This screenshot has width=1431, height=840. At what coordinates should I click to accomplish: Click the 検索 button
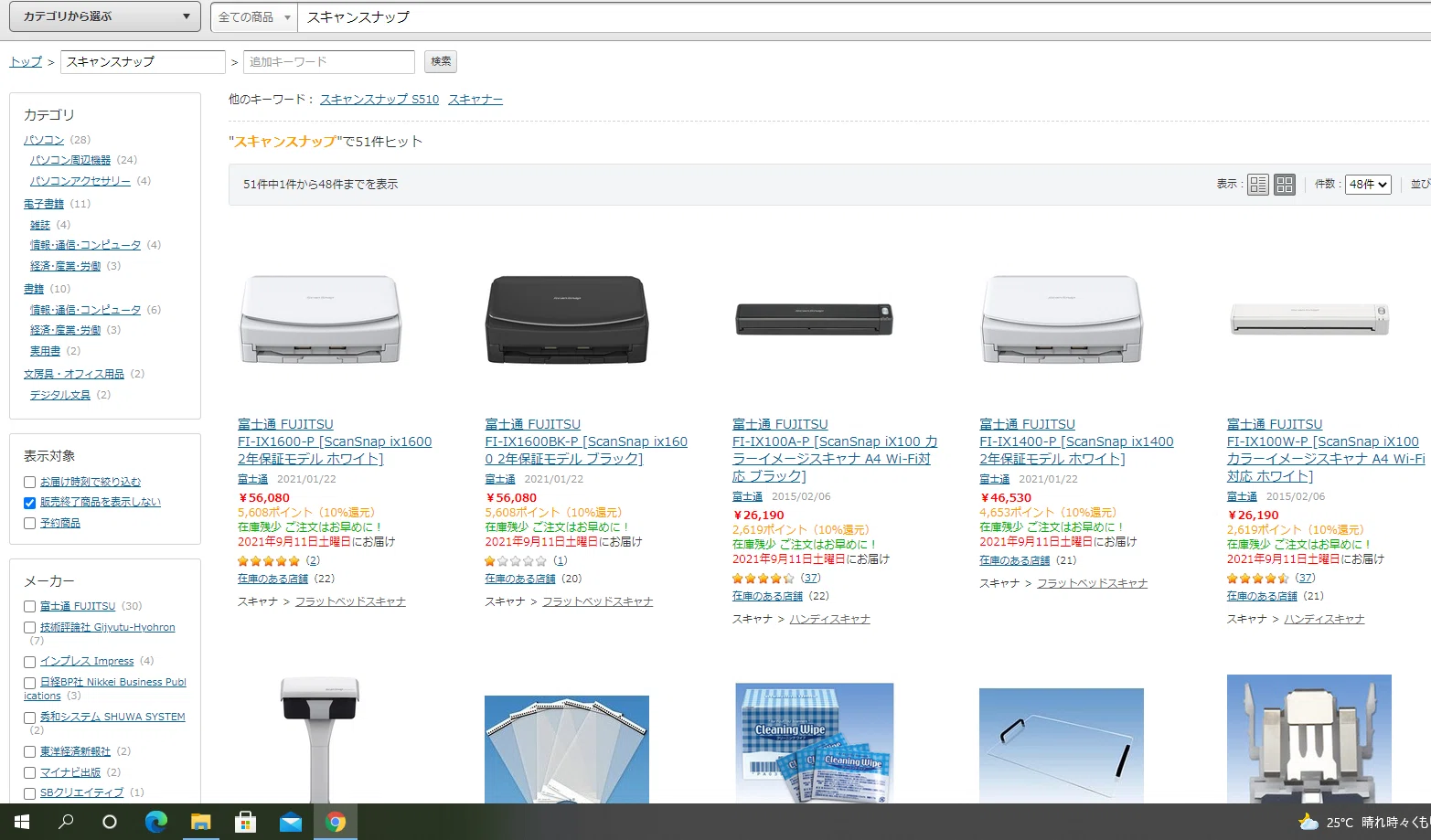click(441, 61)
